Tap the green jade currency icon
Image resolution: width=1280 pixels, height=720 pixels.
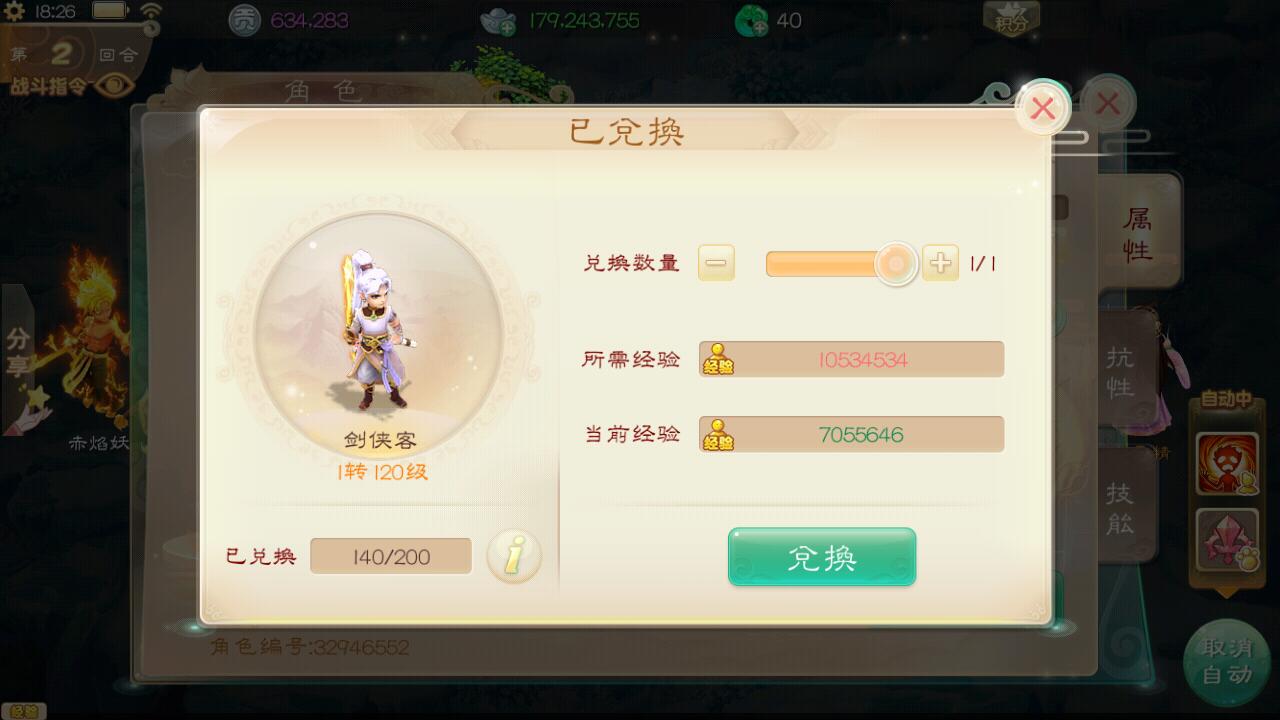(751, 20)
